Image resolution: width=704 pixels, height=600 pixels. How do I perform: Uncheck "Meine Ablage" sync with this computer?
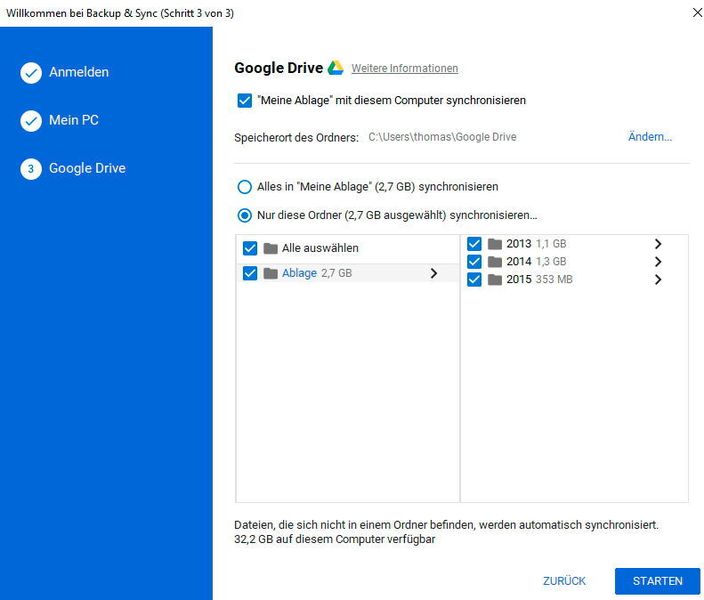point(244,101)
